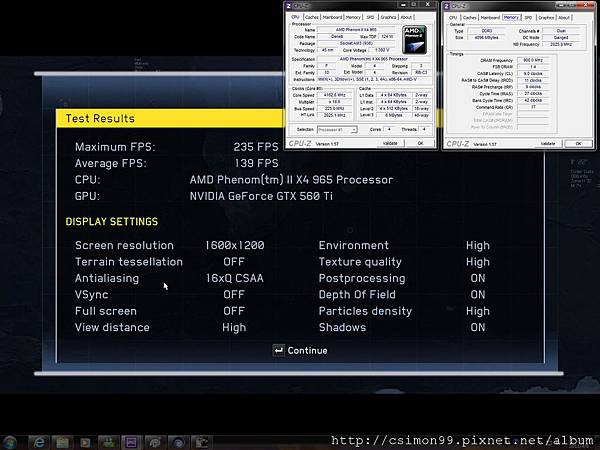Click Continue in the Test Results screen
The width and height of the screenshot is (600, 450).
click(x=307, y=351)
